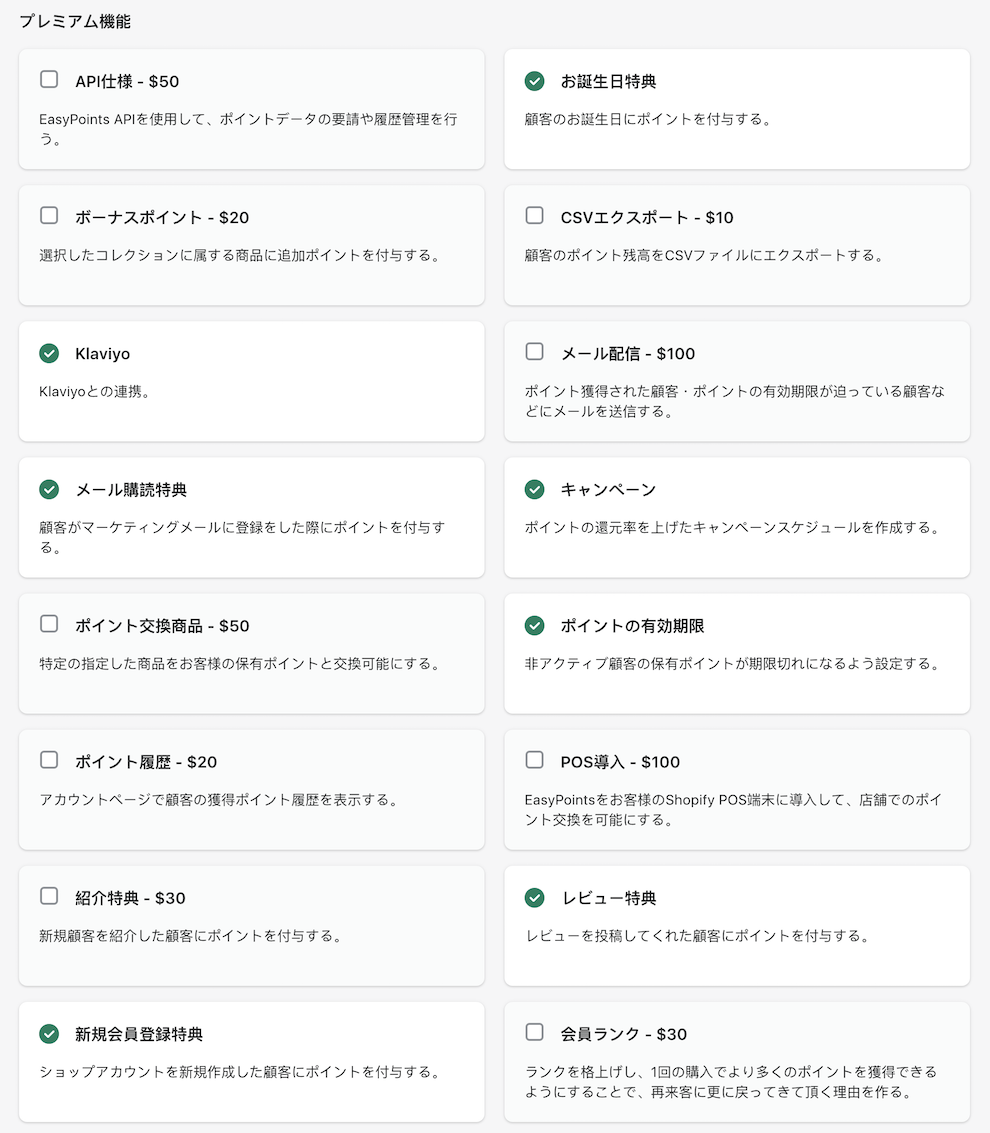Turn off the キャンペーン feature
This screenshot has width=990, height=1133.
coord(534,489)
